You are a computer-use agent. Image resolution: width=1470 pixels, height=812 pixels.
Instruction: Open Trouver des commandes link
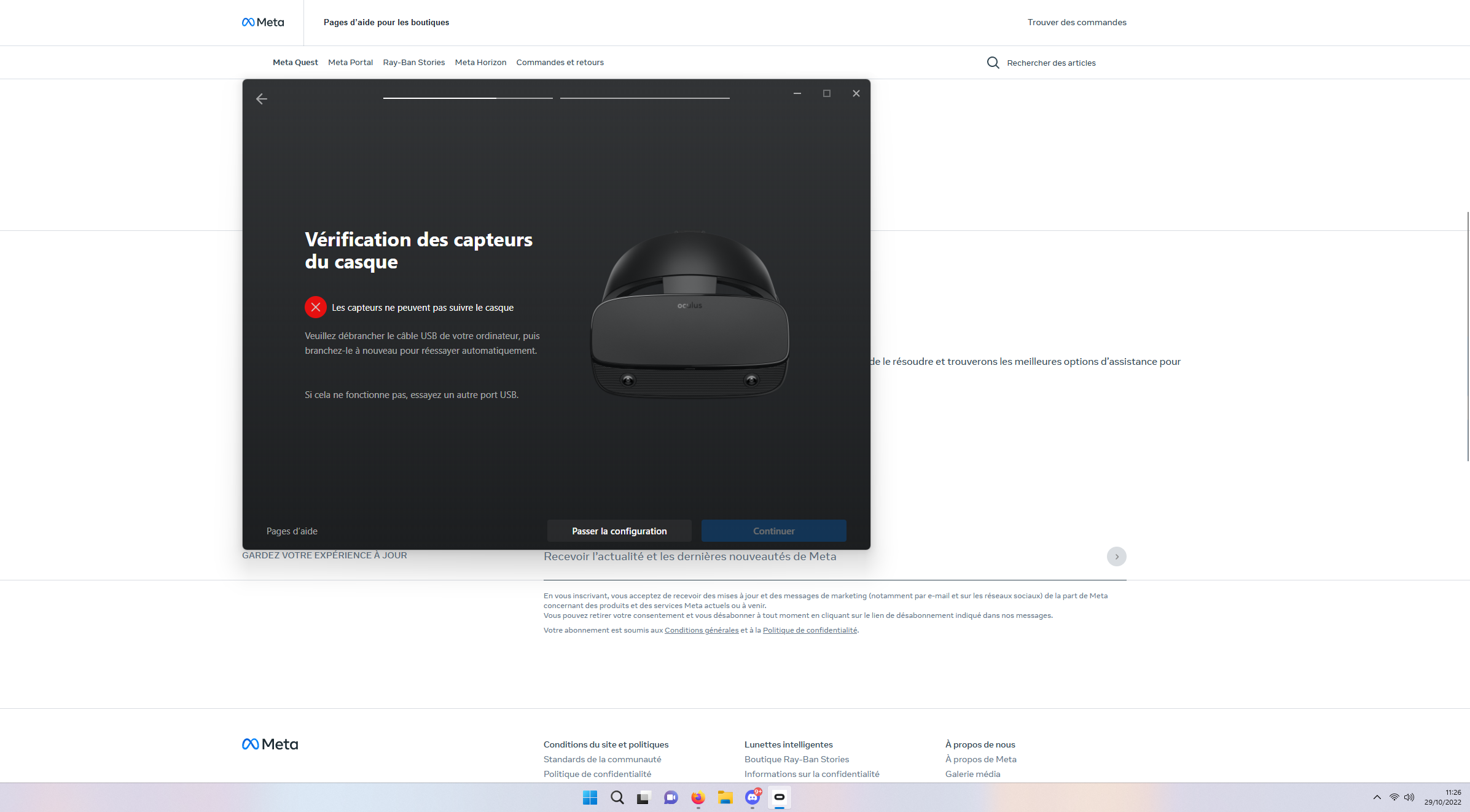(x=1077, y=22)
